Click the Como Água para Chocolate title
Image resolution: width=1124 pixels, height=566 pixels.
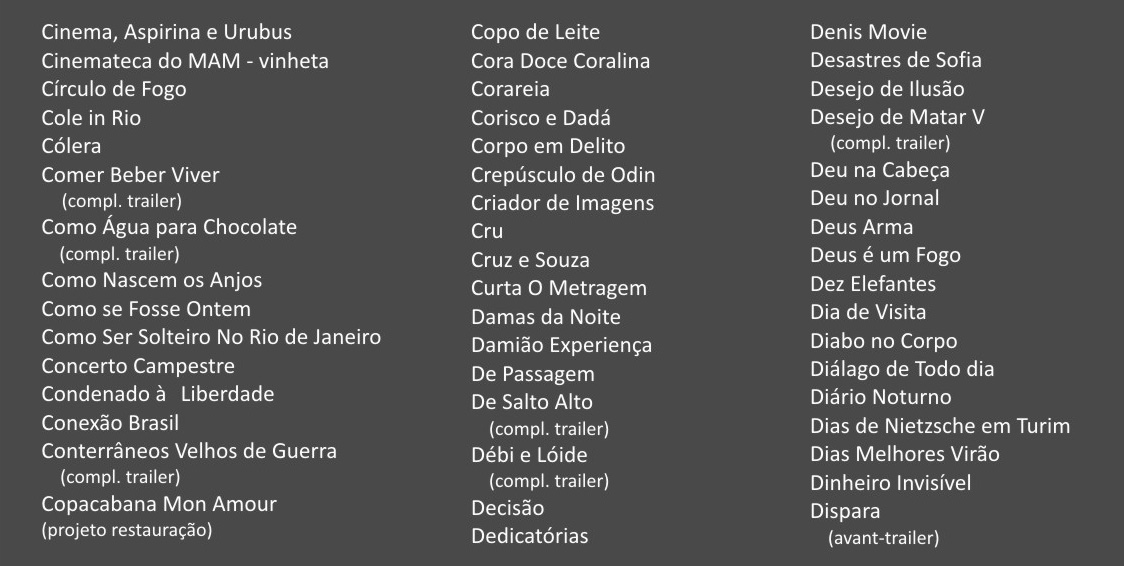[x=169, y=227]
